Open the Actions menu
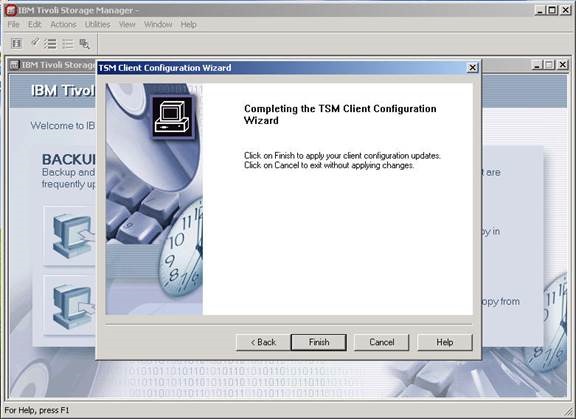 (x=64, y=25)
